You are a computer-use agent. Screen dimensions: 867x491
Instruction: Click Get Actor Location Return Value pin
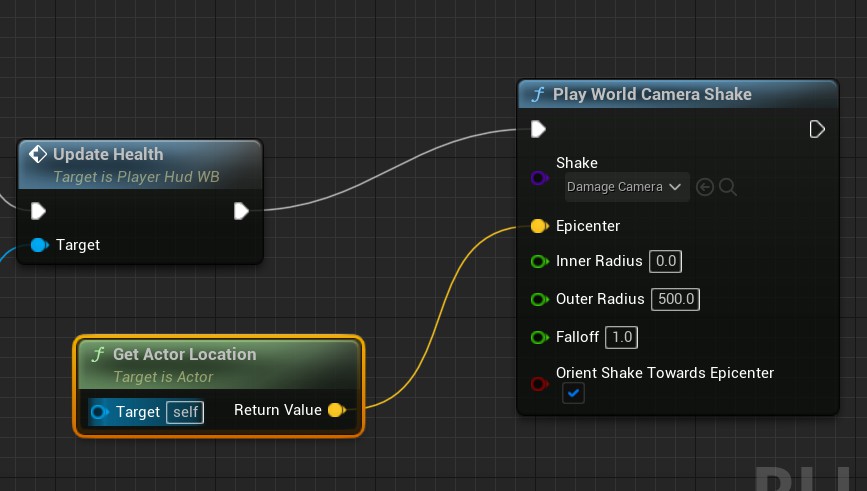pos(336,410)
